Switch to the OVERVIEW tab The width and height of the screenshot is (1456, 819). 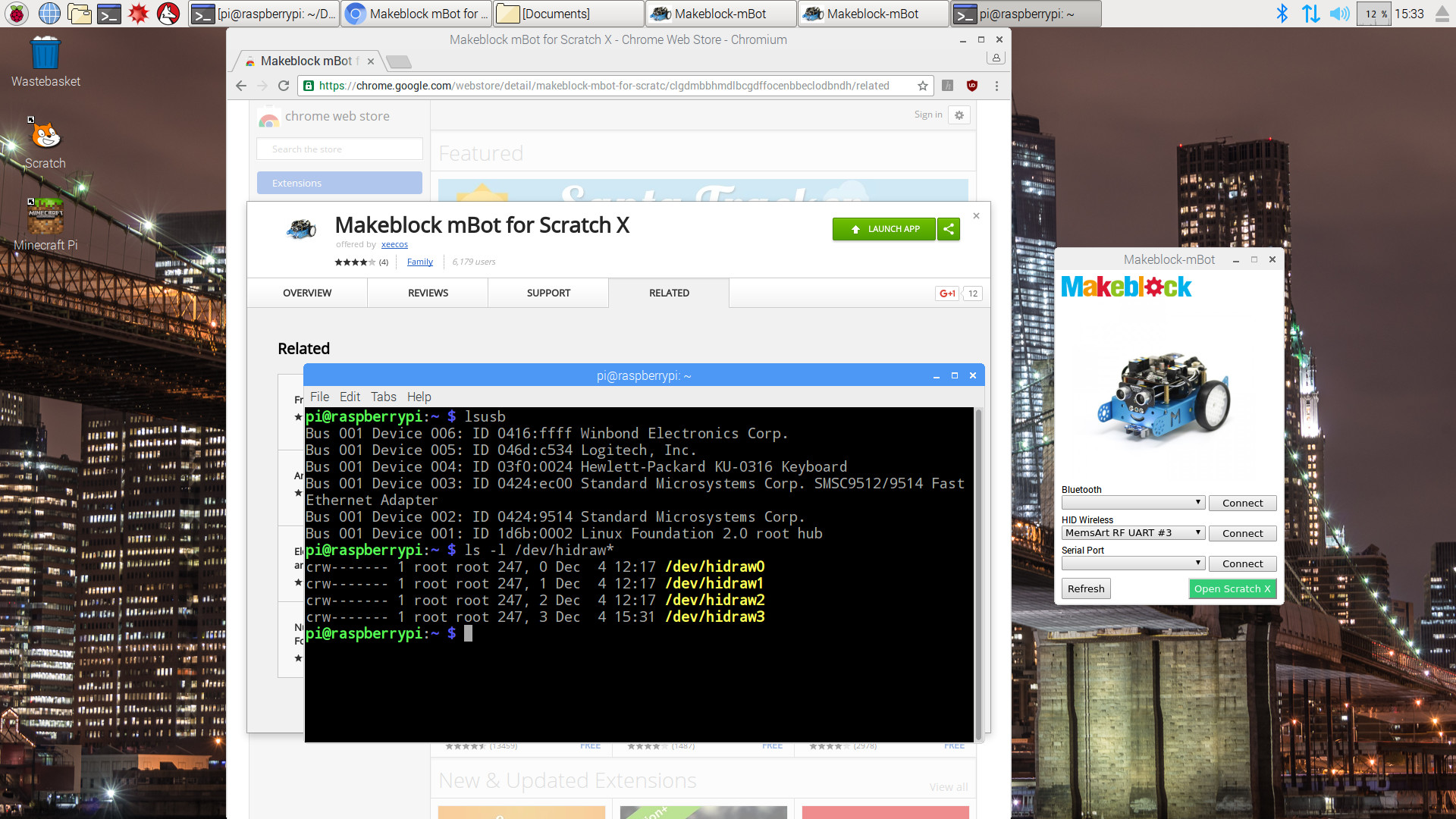coord(307,293)
